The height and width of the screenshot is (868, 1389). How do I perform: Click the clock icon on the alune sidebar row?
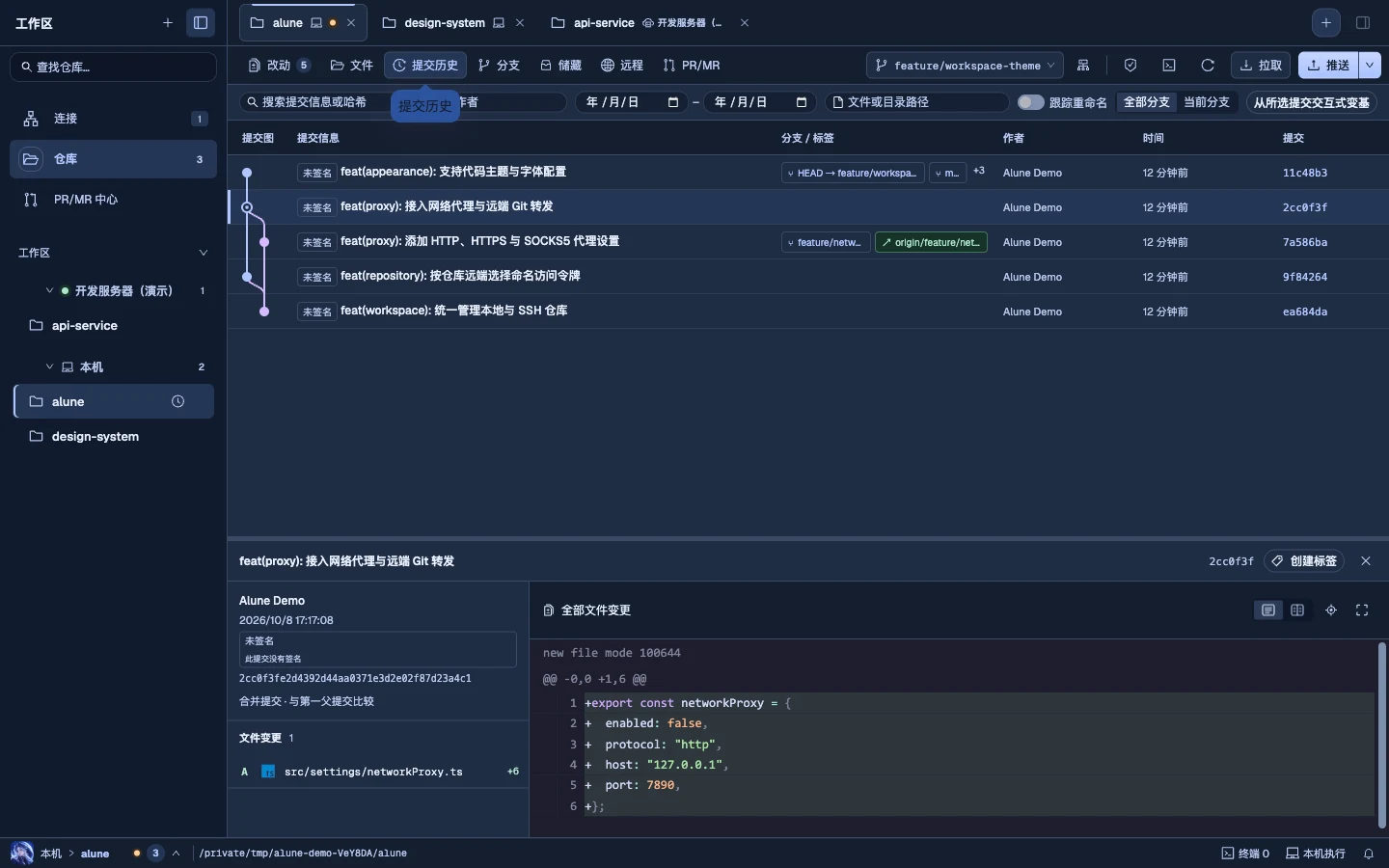177,401
